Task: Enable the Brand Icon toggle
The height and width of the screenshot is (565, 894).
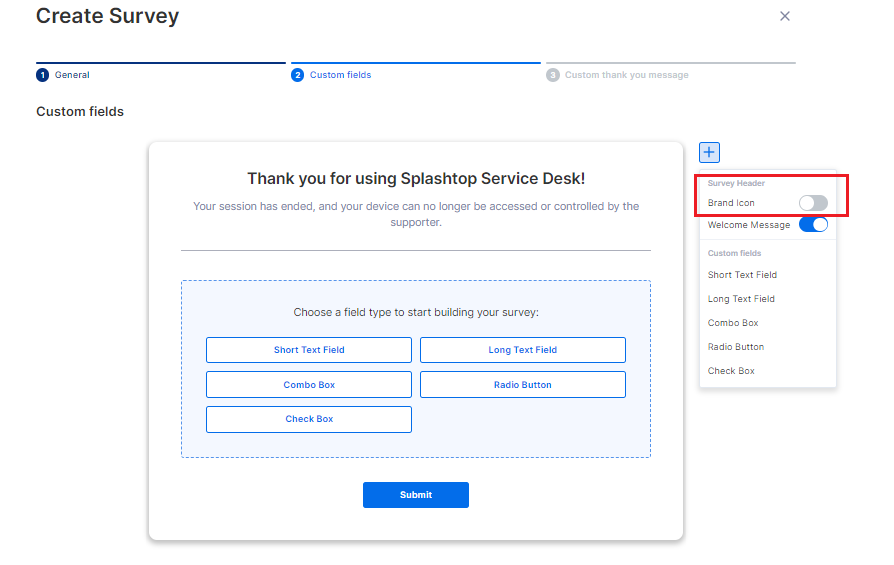Action: [813, 202]
